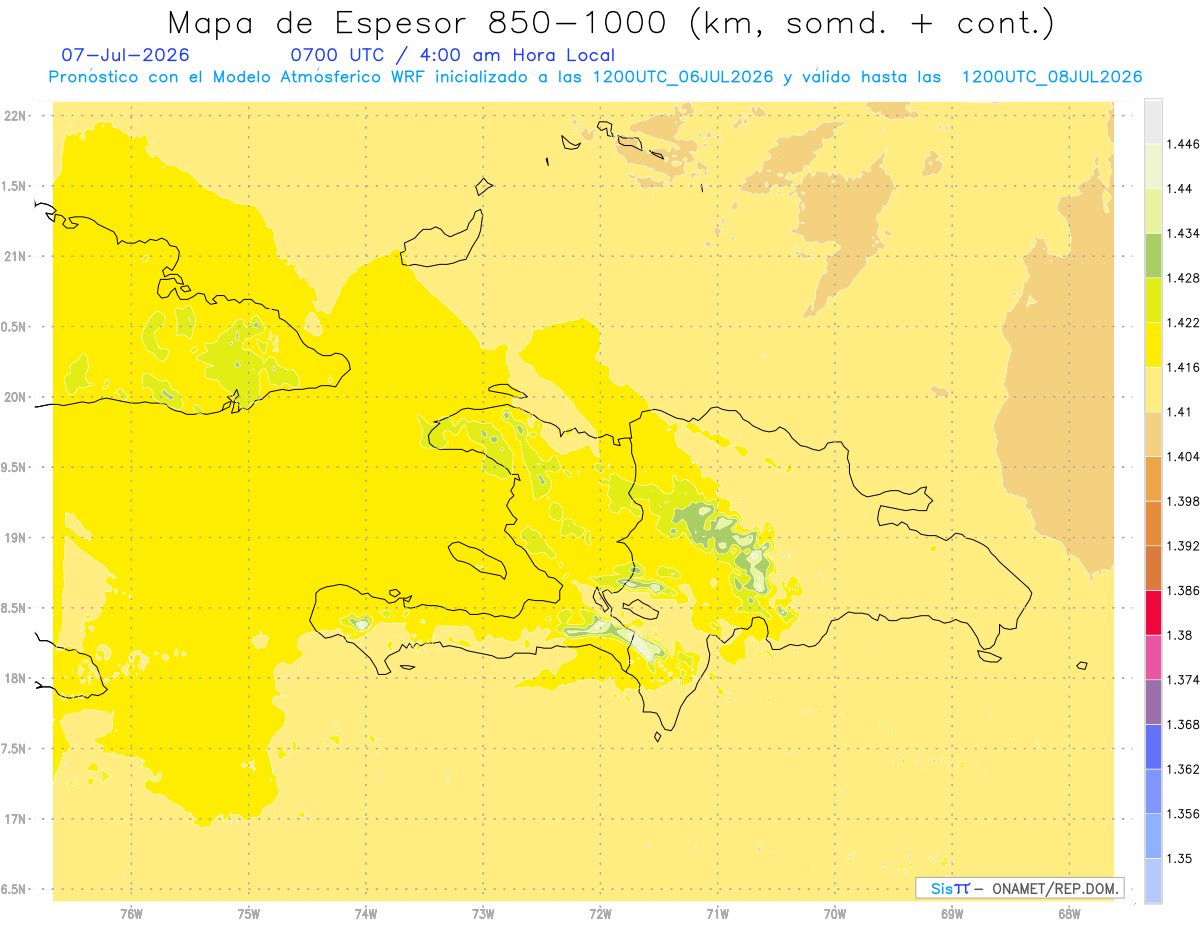Select the blue 1.362–1.368 legend swatch
The image size is (1200, 927).
pyautogui.click(x=1153, y=746)
